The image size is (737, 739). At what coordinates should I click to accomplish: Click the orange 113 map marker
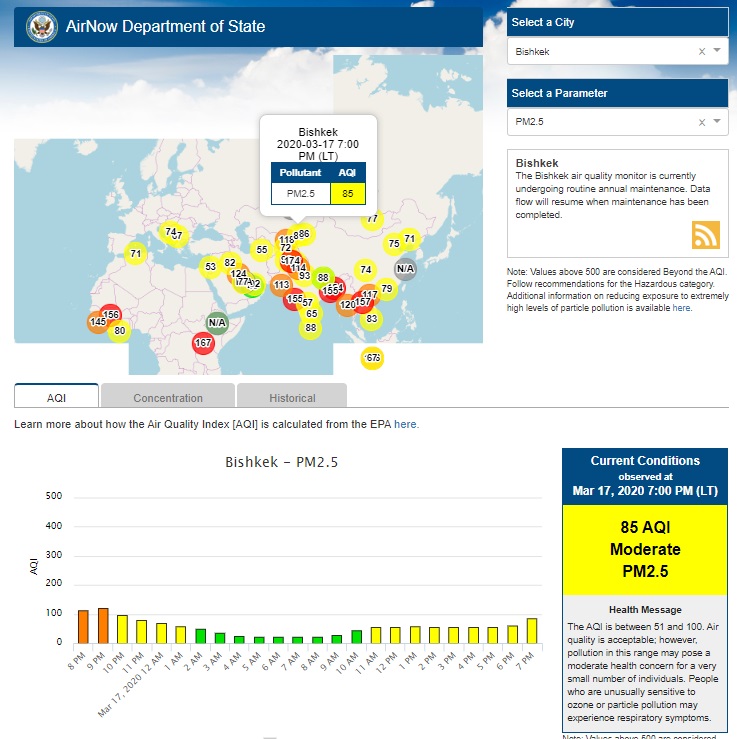click(x=282, y=285)
